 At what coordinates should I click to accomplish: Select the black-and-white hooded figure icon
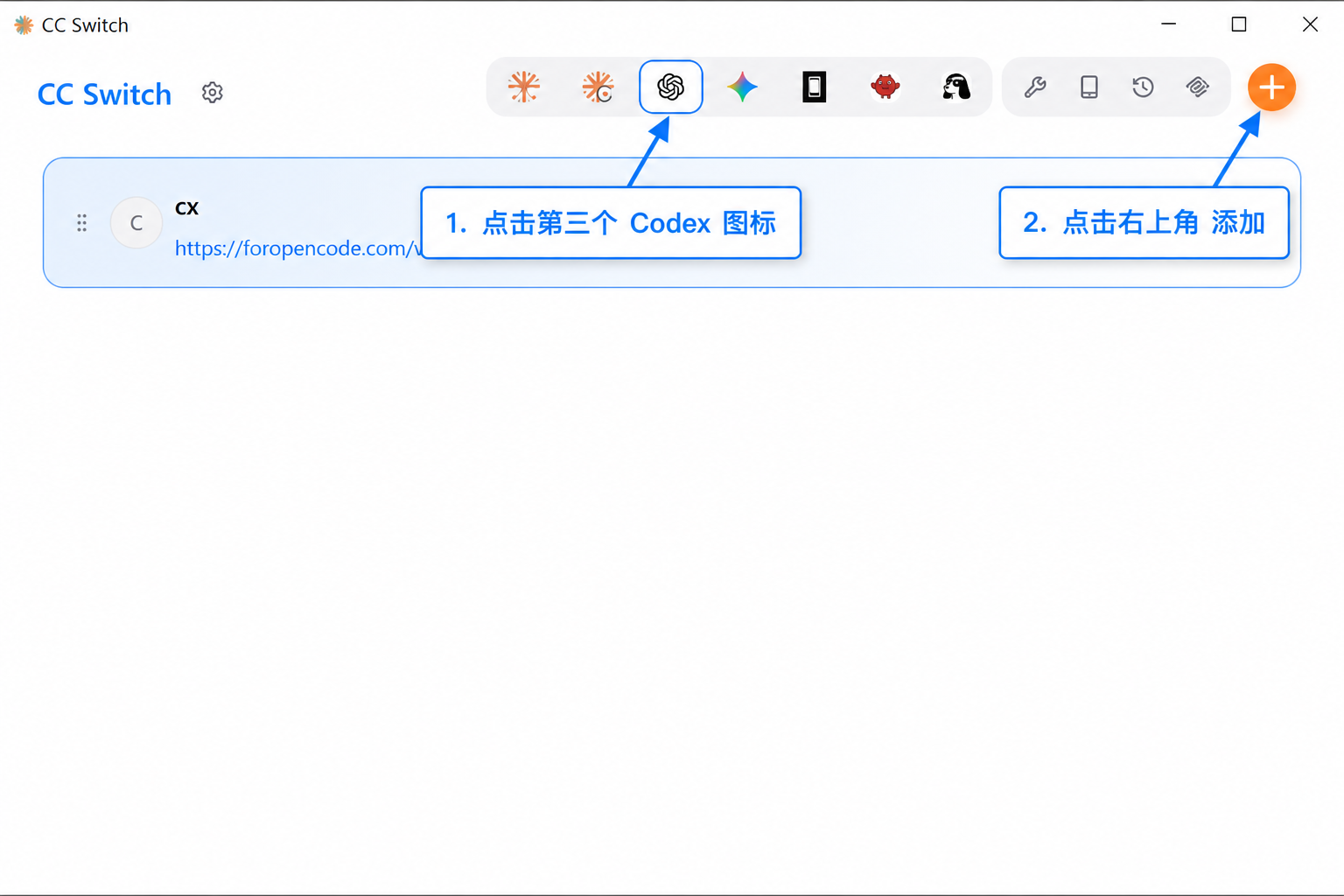coord(956,87)
